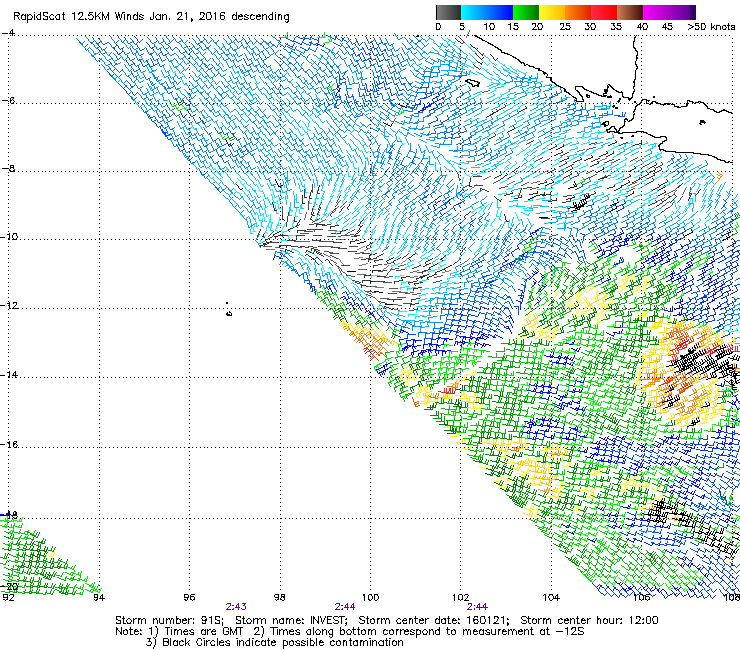
Task: Click the 'Storm center date: 160121;' text
Action: pos(434,620)
